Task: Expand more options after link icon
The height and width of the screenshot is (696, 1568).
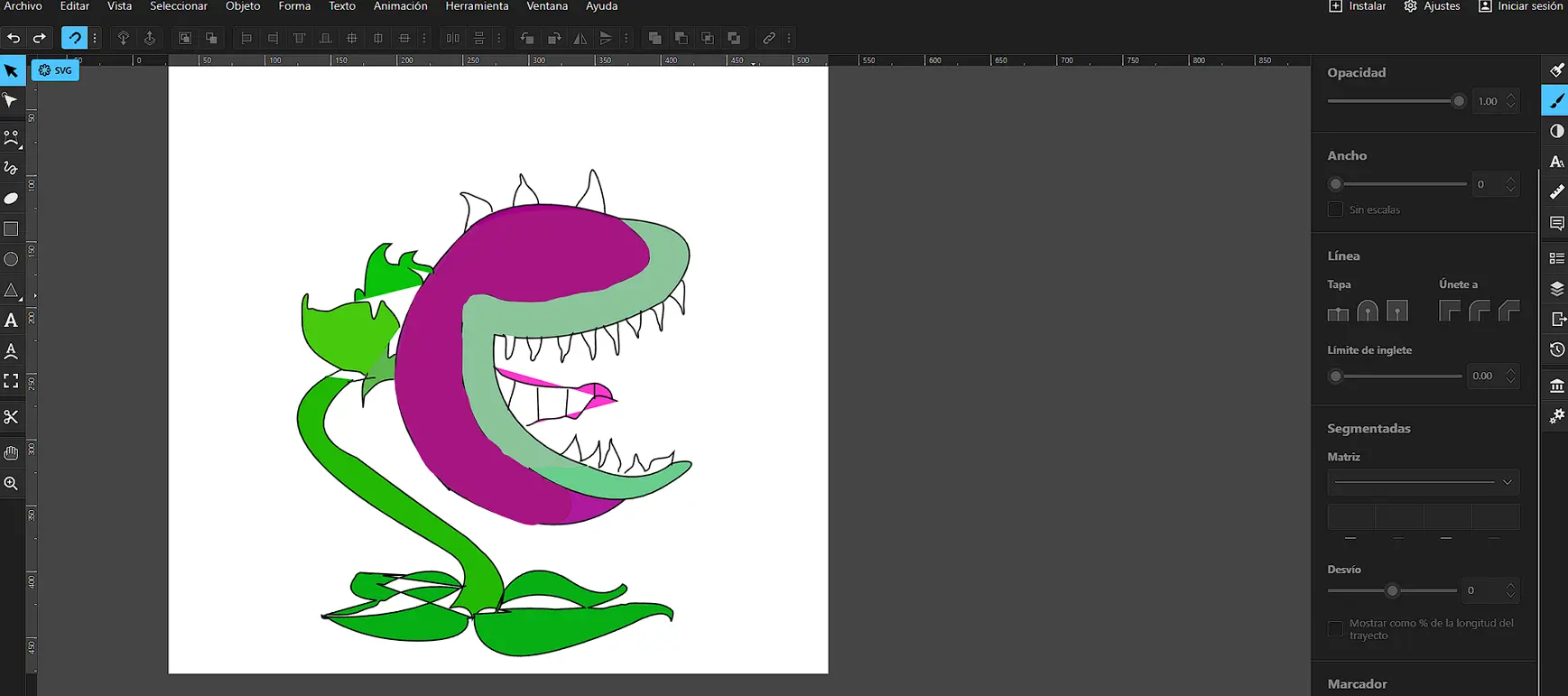Action: [x=789, y=38]
